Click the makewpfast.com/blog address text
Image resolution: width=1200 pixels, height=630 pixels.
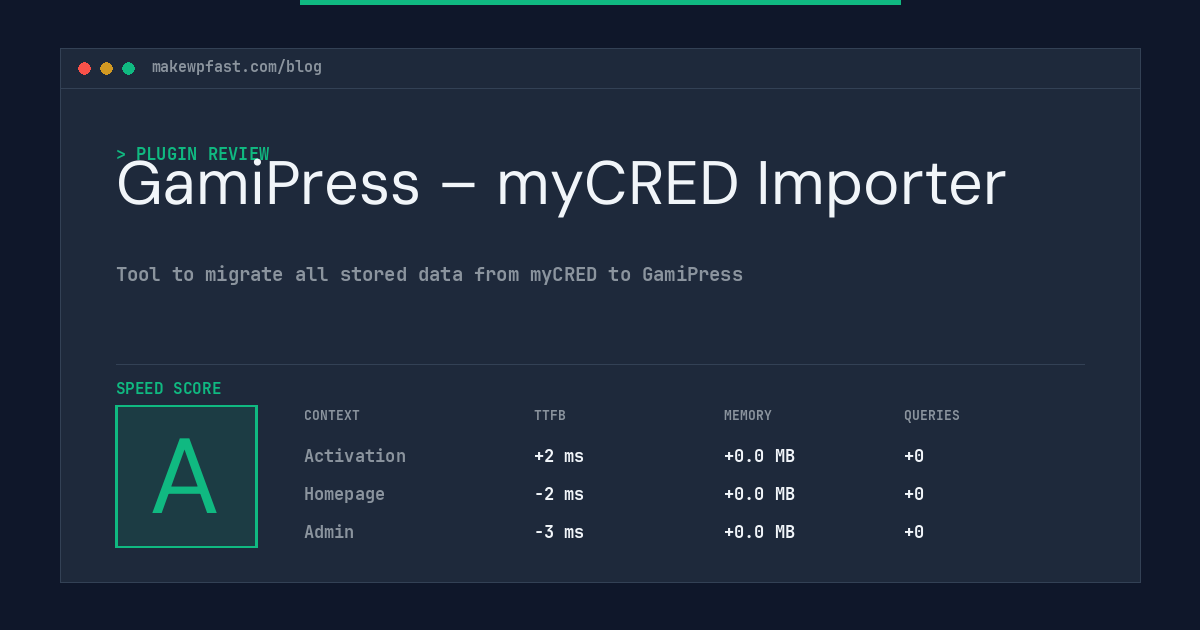[x=237, y=67]
